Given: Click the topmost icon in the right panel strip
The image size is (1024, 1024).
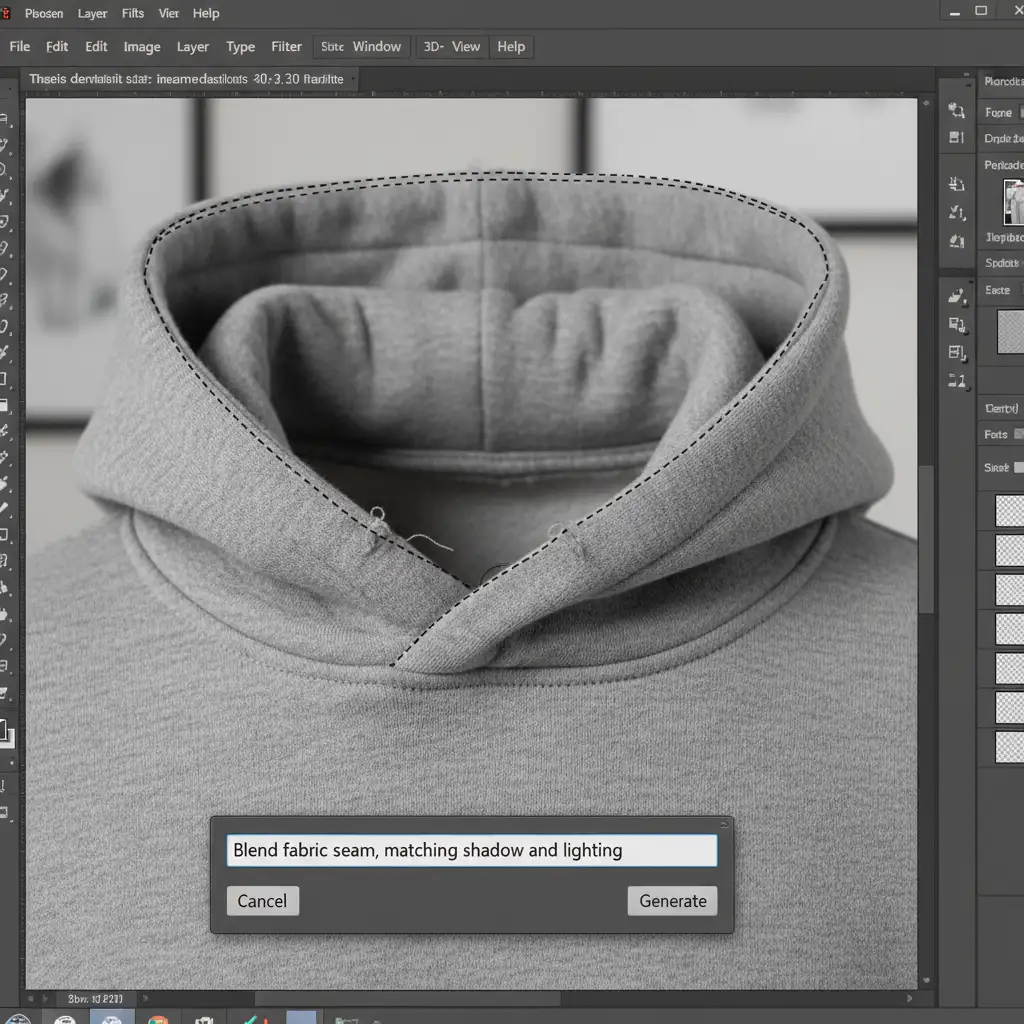Looking at the screenshot, I should point(957,111).
